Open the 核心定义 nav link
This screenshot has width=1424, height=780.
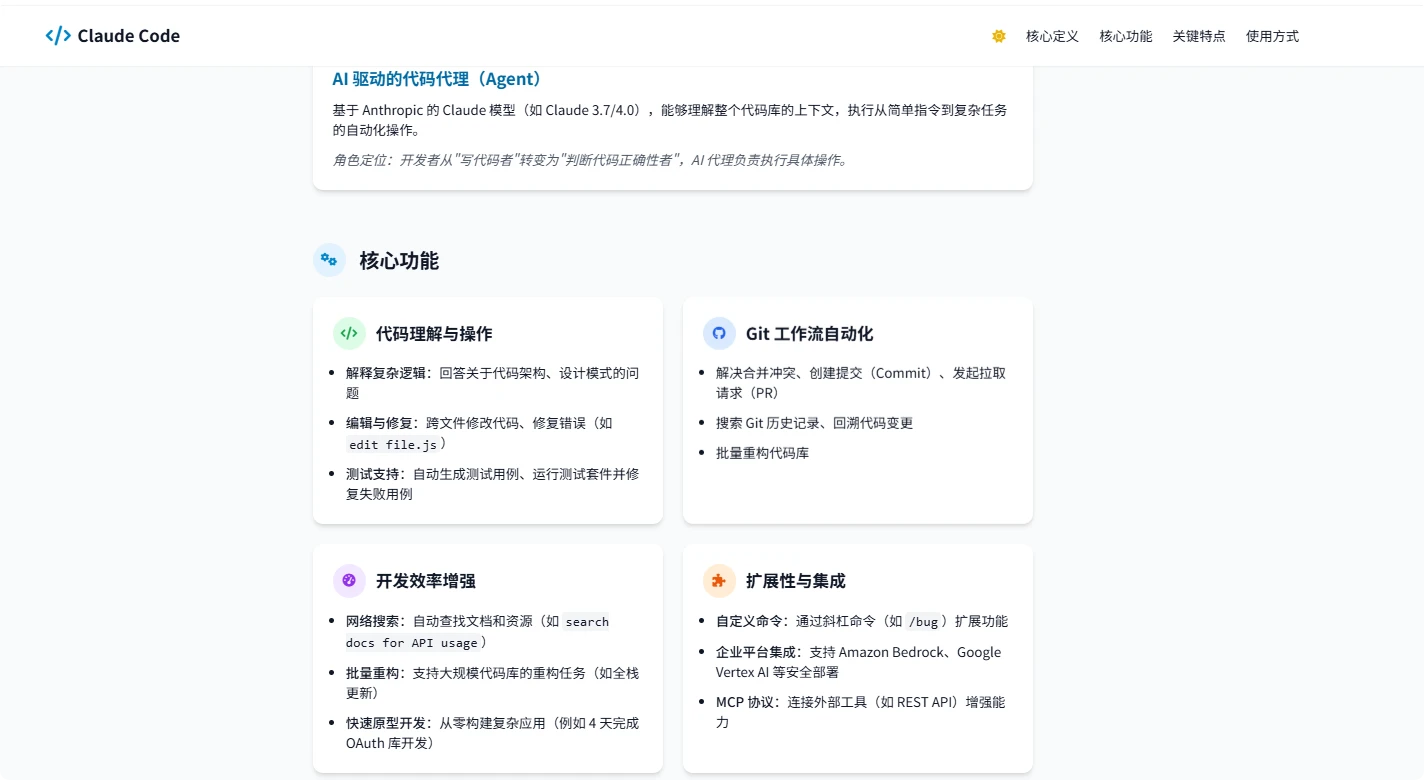[x=1052, y=36]
